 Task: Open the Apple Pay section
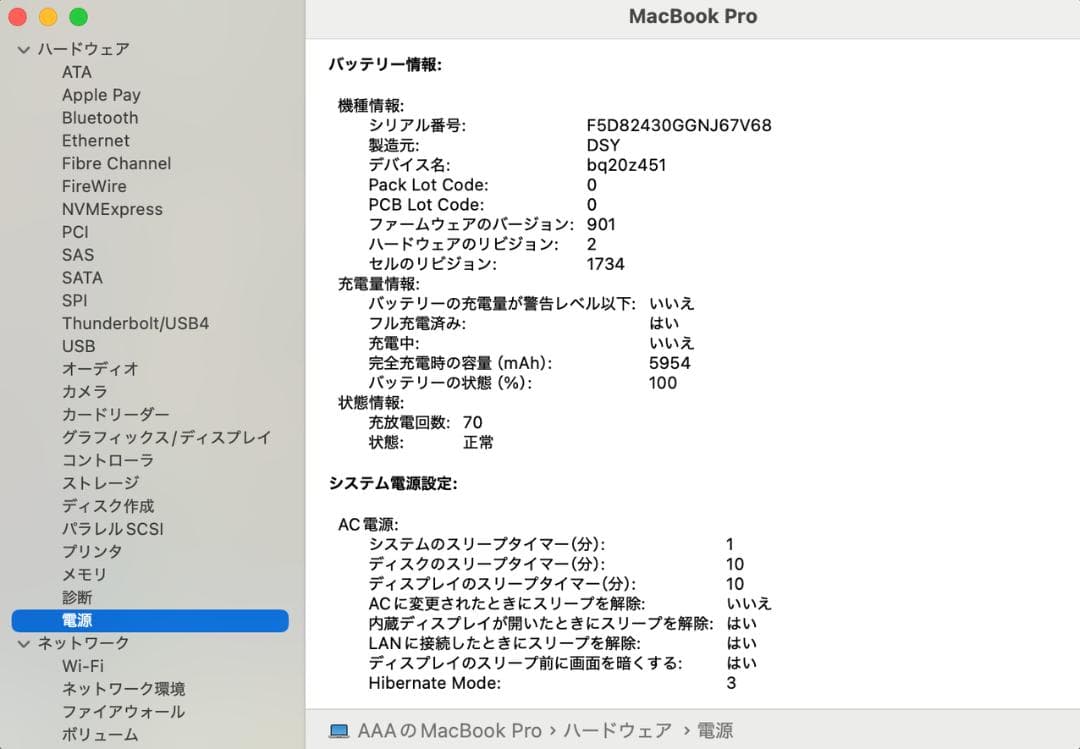coord(101,94)
